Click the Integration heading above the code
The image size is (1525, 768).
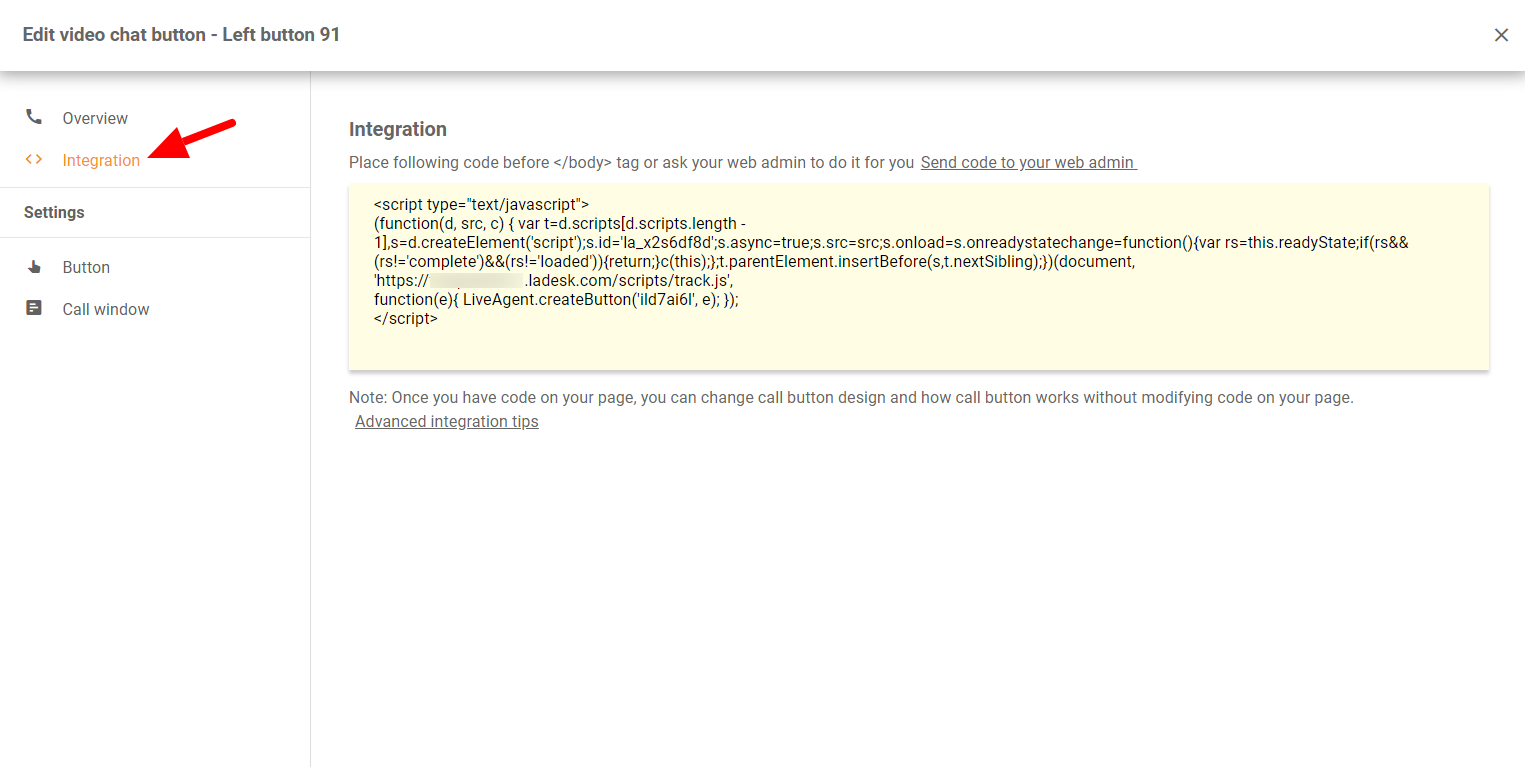point(398,129)
